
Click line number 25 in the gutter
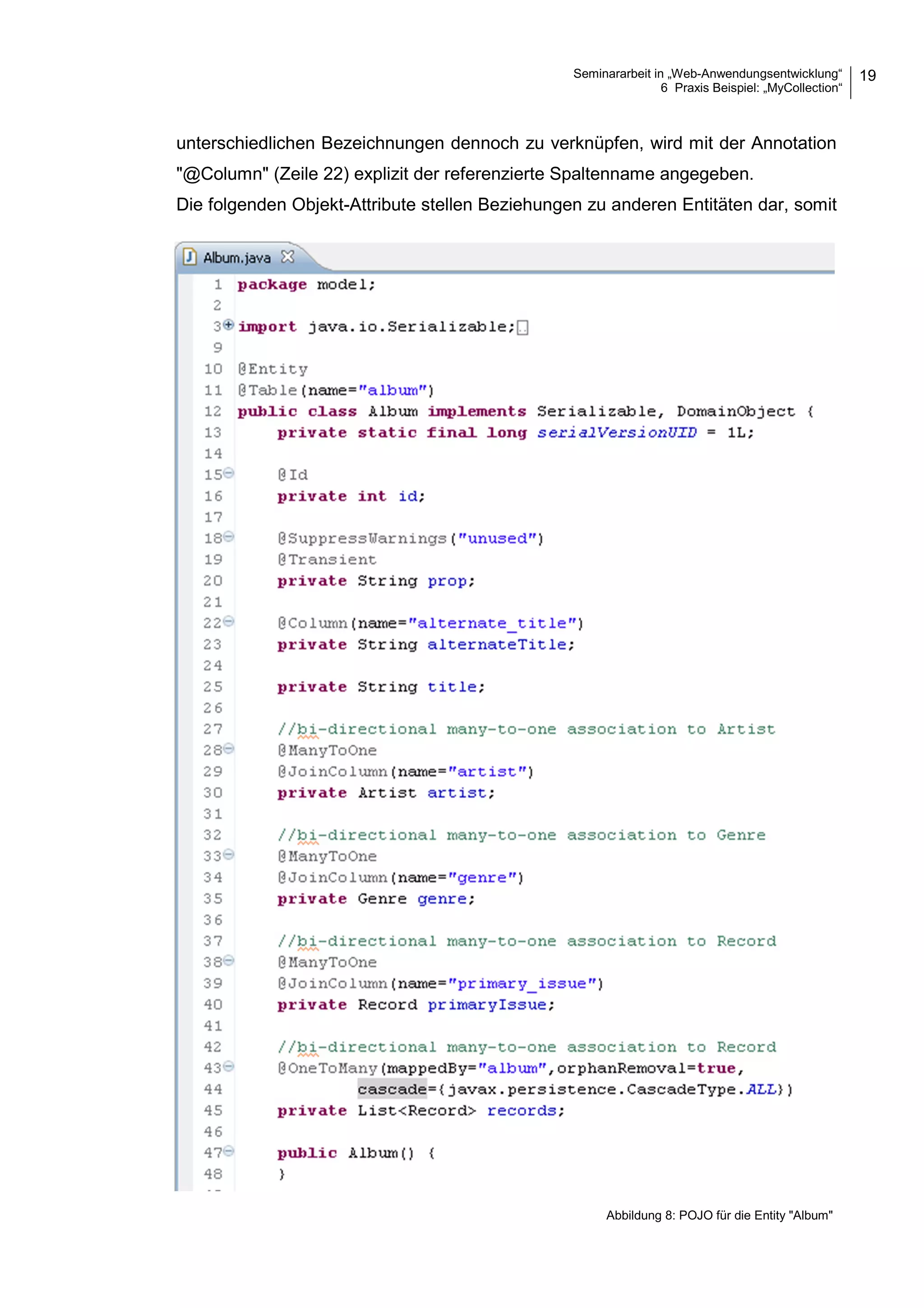point(213,687)
